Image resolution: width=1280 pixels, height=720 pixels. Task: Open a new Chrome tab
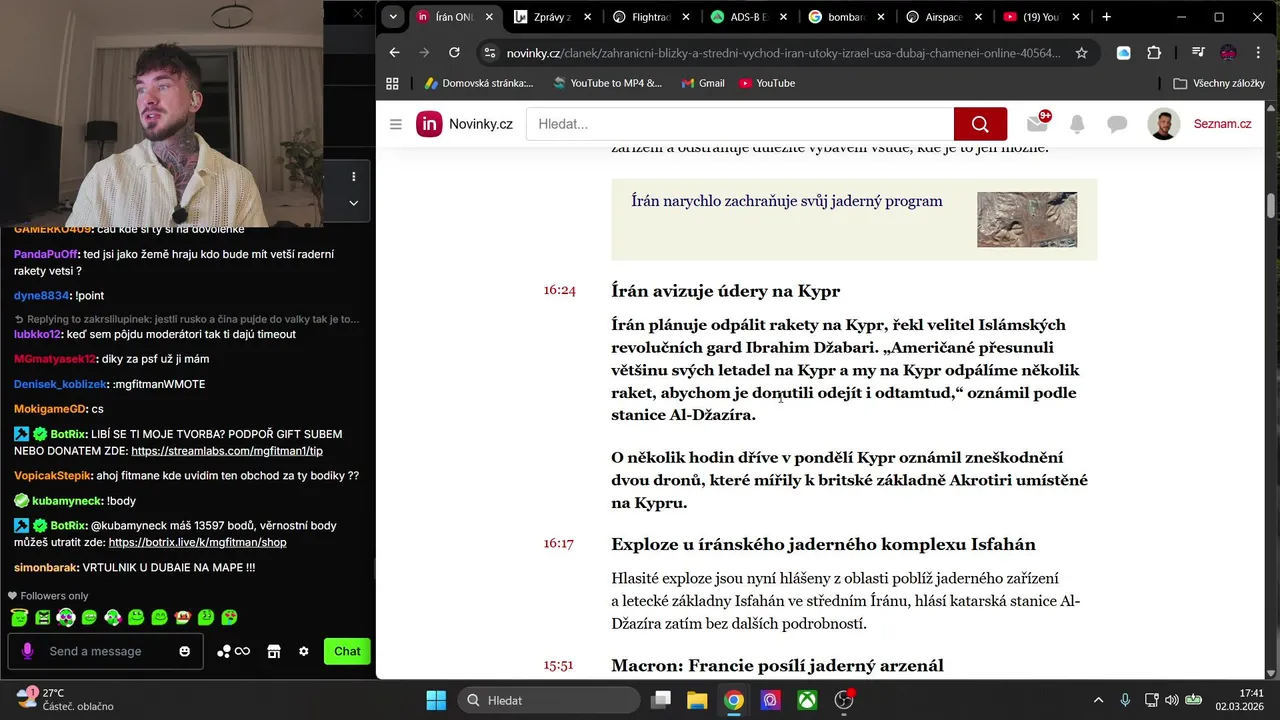(1106, 17)
